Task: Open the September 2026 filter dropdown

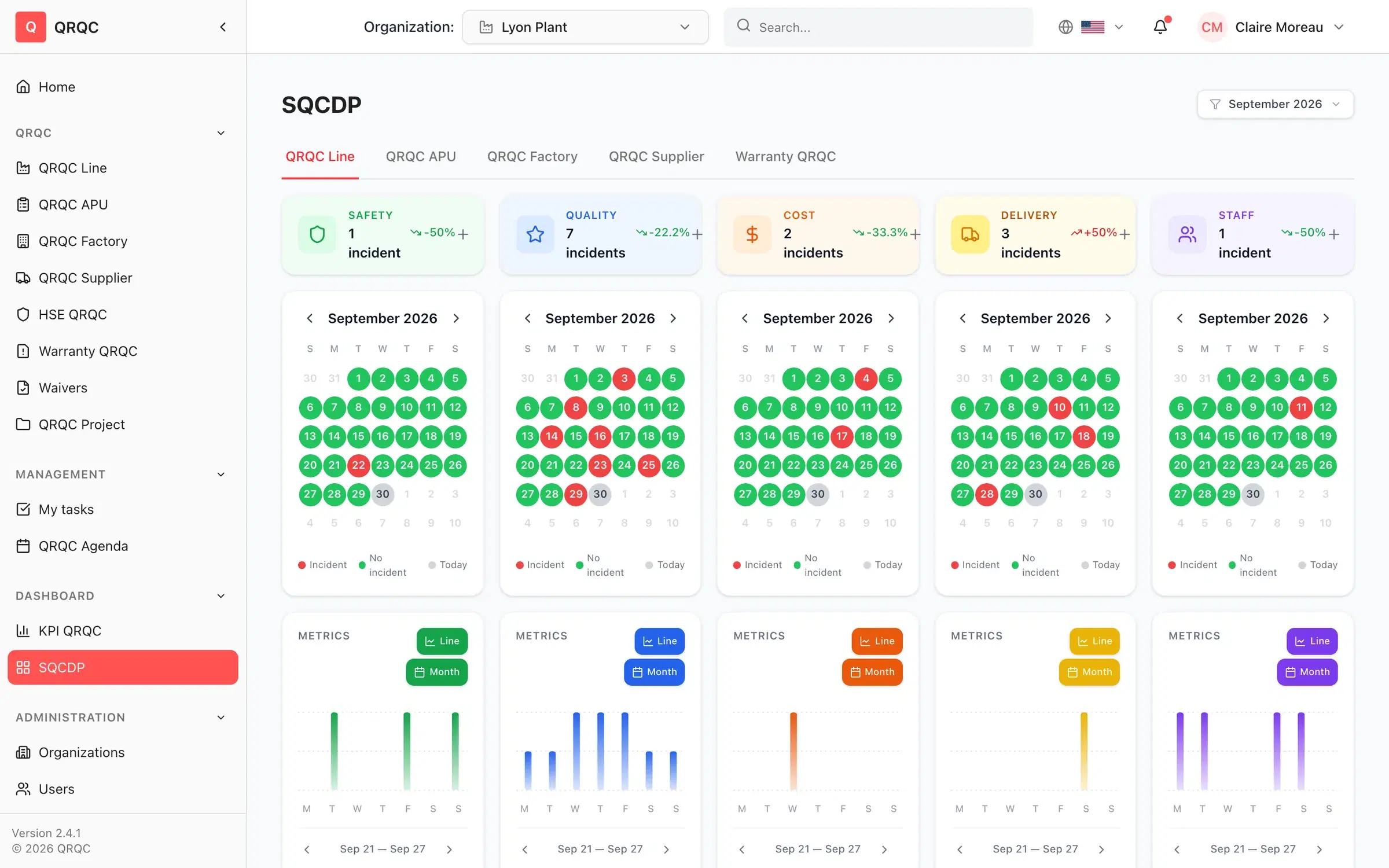Action: tap(1276, 104)
